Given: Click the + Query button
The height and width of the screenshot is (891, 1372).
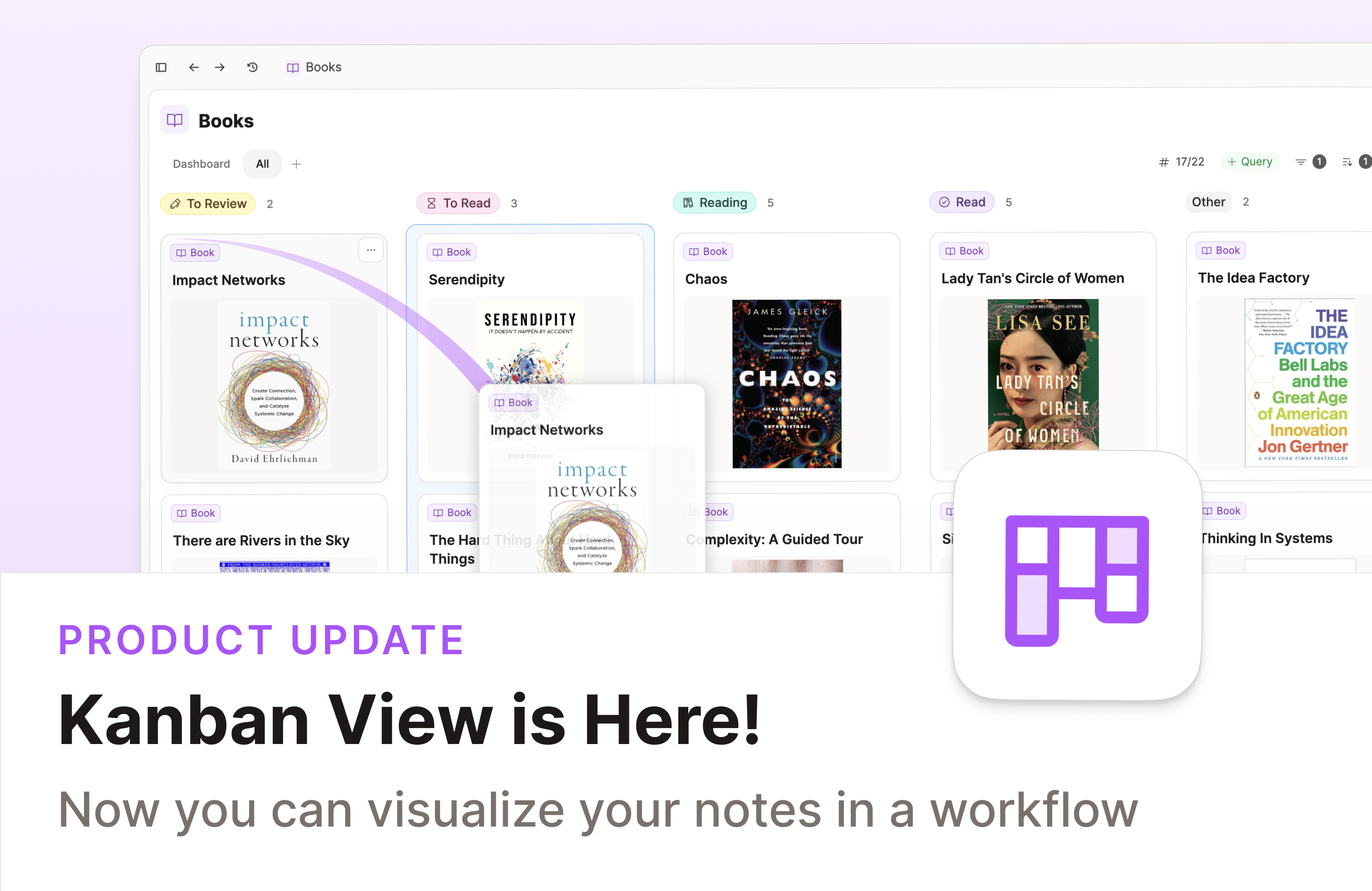Looking at the screenshot, I should click(1250, 162).
